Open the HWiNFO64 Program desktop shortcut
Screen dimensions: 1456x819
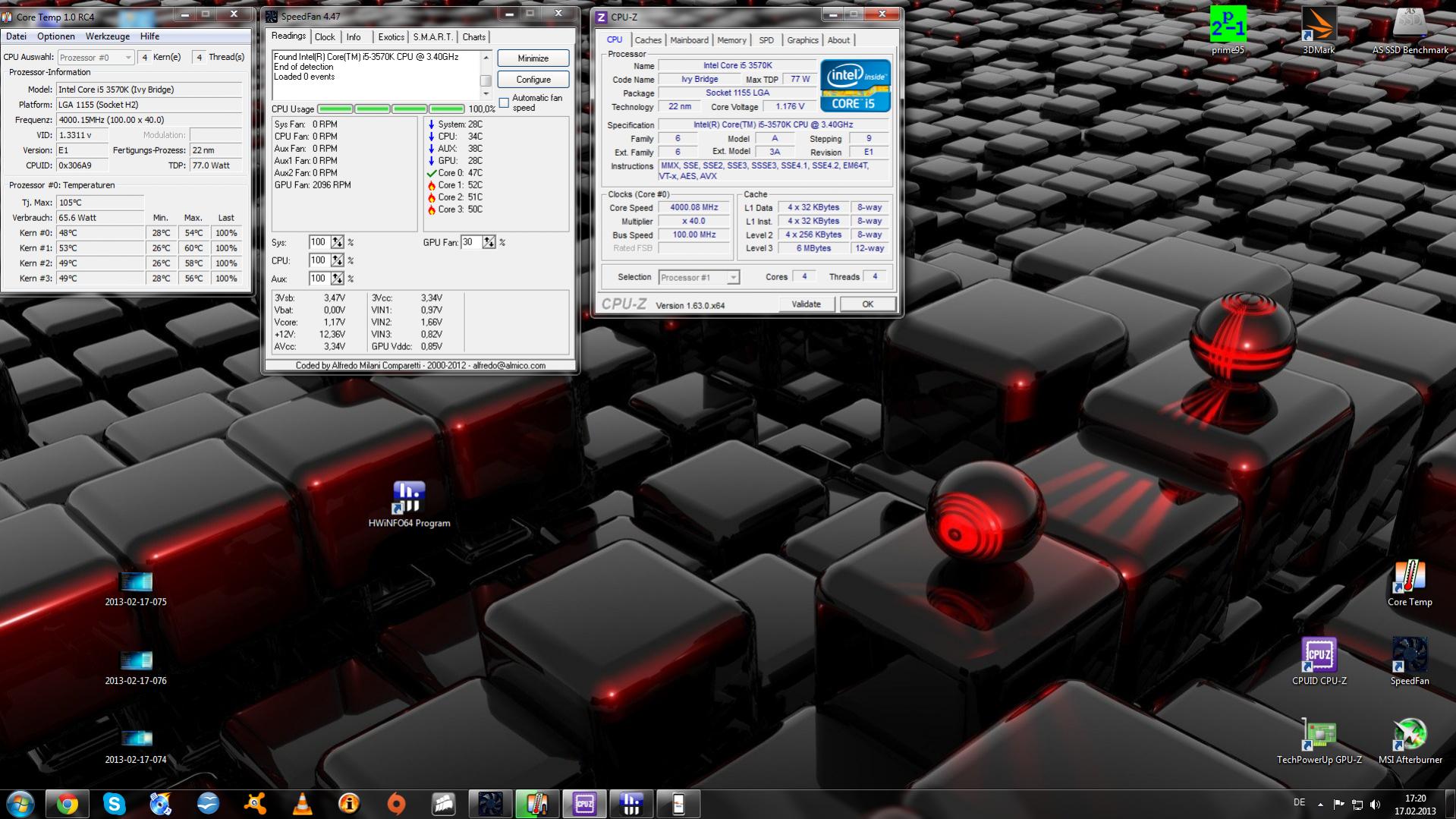click(x=409, y=504)
